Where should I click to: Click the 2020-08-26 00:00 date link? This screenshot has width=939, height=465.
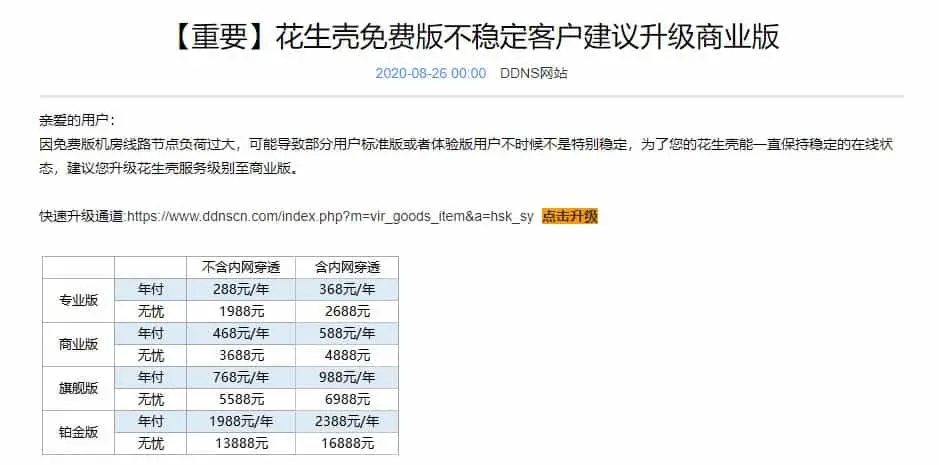click(x=431, y=74)
